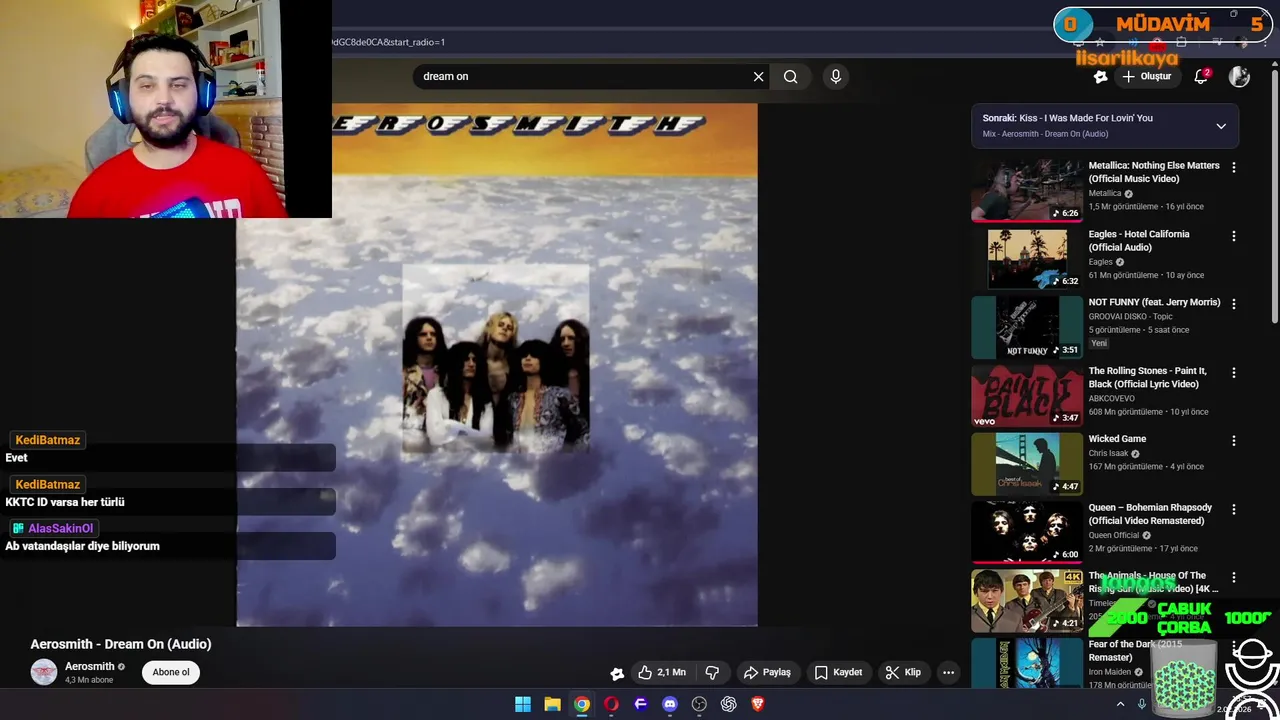Open options menu for Paint It, Black
The height and width of the screenshot is (720, 1280).
pyautogui.click(x=1233, y=373)
